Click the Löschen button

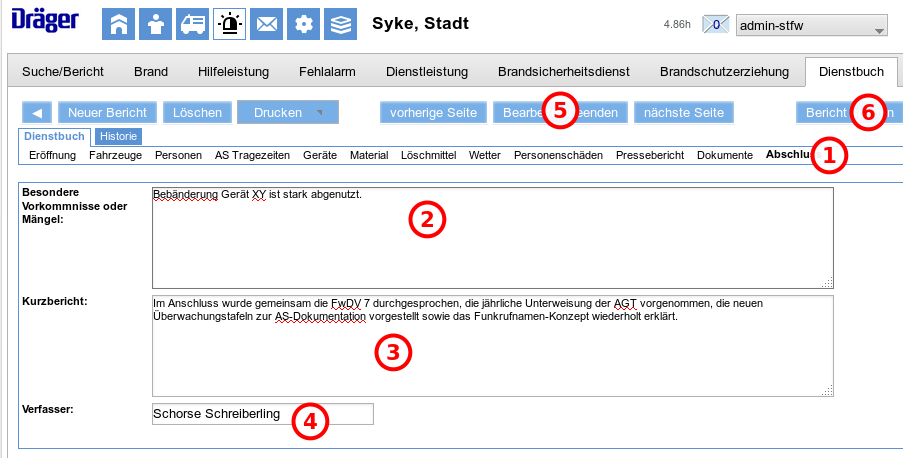tap(197, 113)
